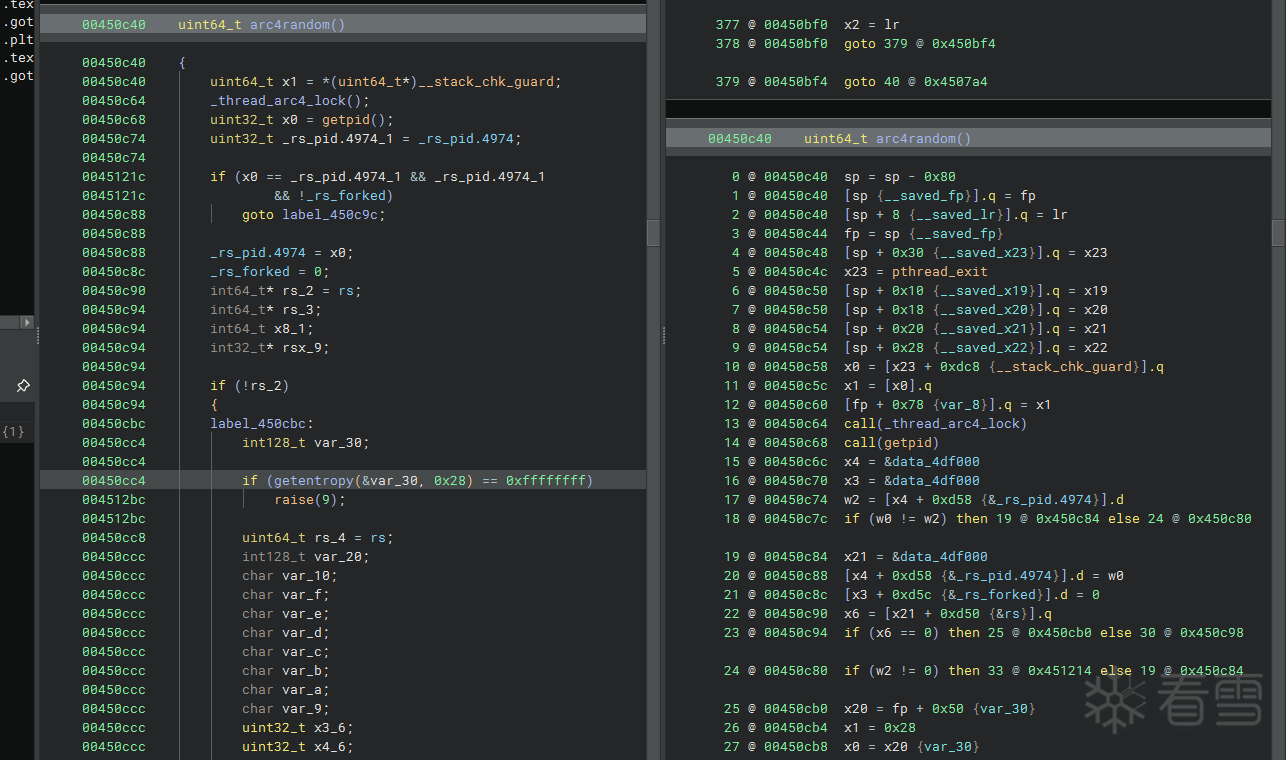Click the right IL pane's vertical scrollbar thumb
Viewport: 1286px width, 760px height.
[x=1279, y=233]
